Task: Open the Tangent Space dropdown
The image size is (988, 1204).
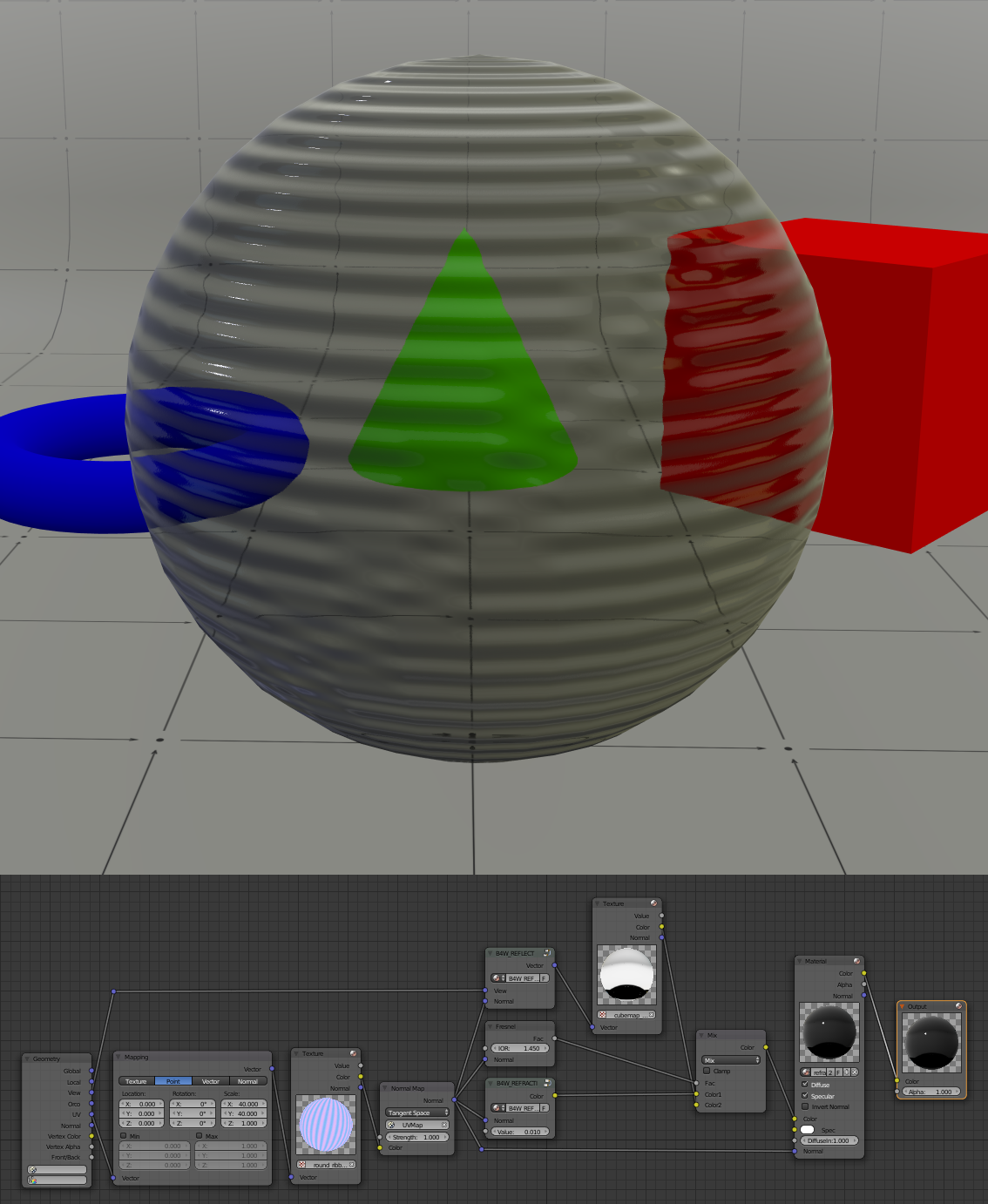Action: [x=417, y=1113]
